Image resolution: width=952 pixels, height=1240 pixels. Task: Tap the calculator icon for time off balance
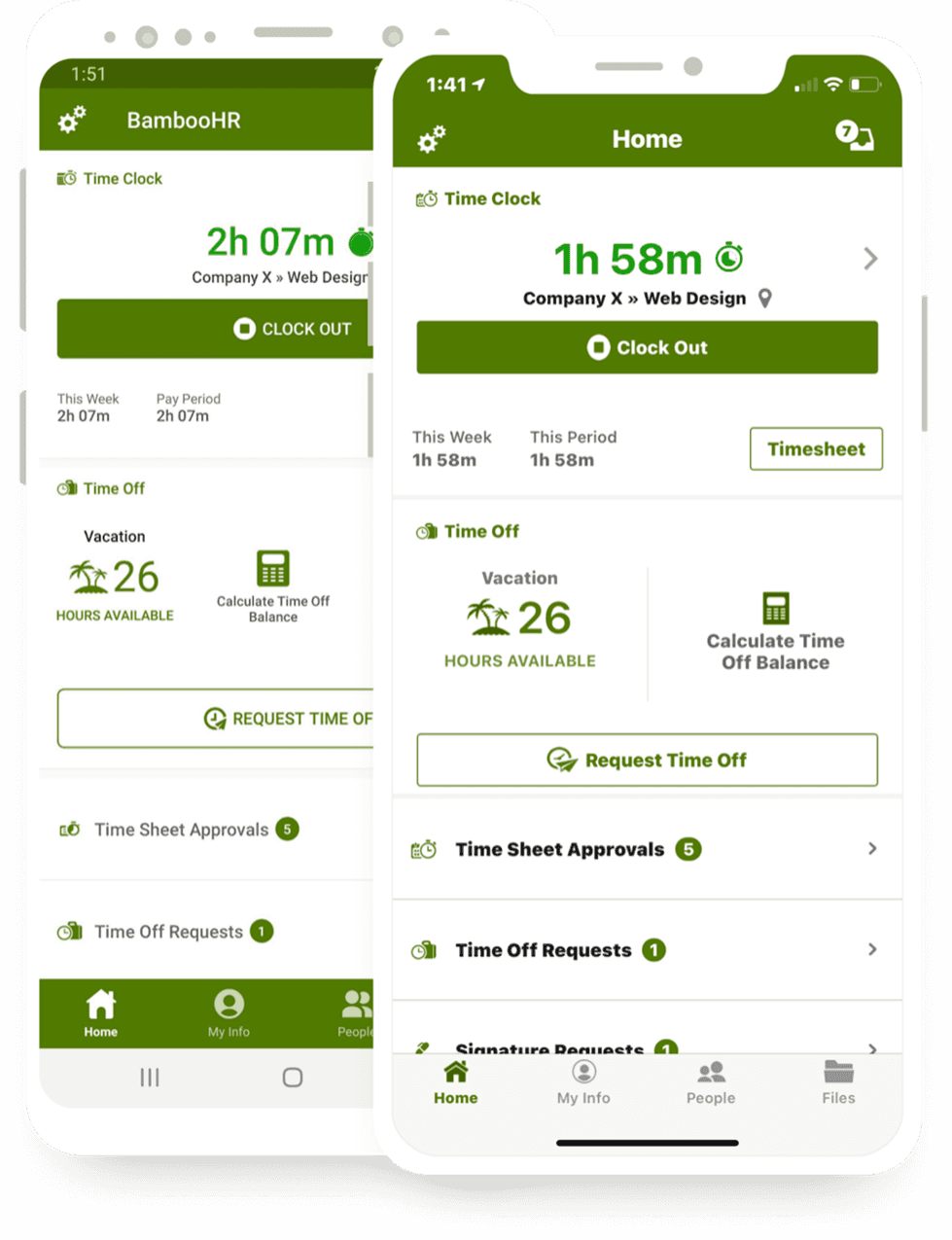pyautogui.click(x=776, y=608)
